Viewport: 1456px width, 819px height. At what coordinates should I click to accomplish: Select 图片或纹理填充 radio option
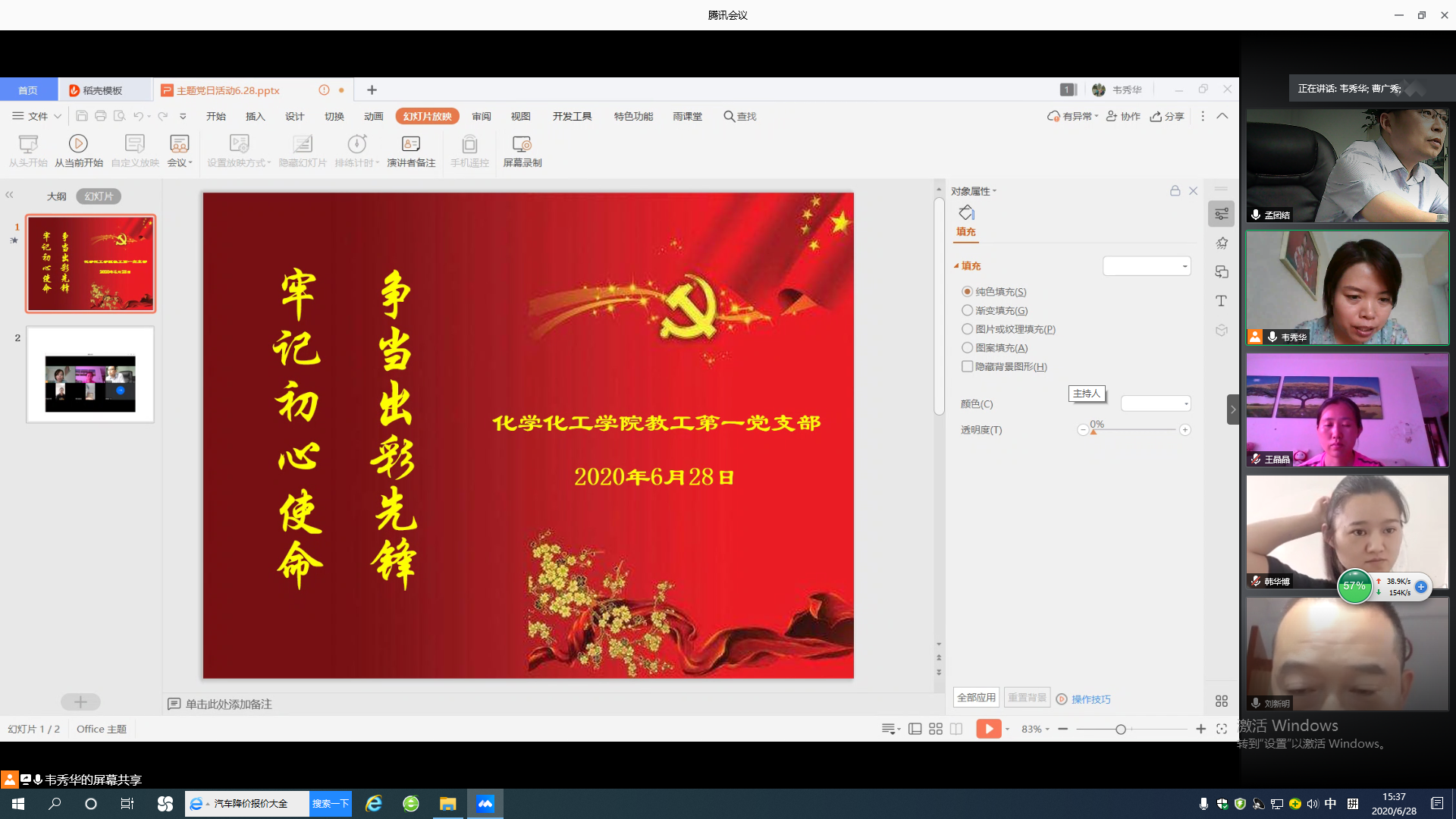(x=967, y=329)
